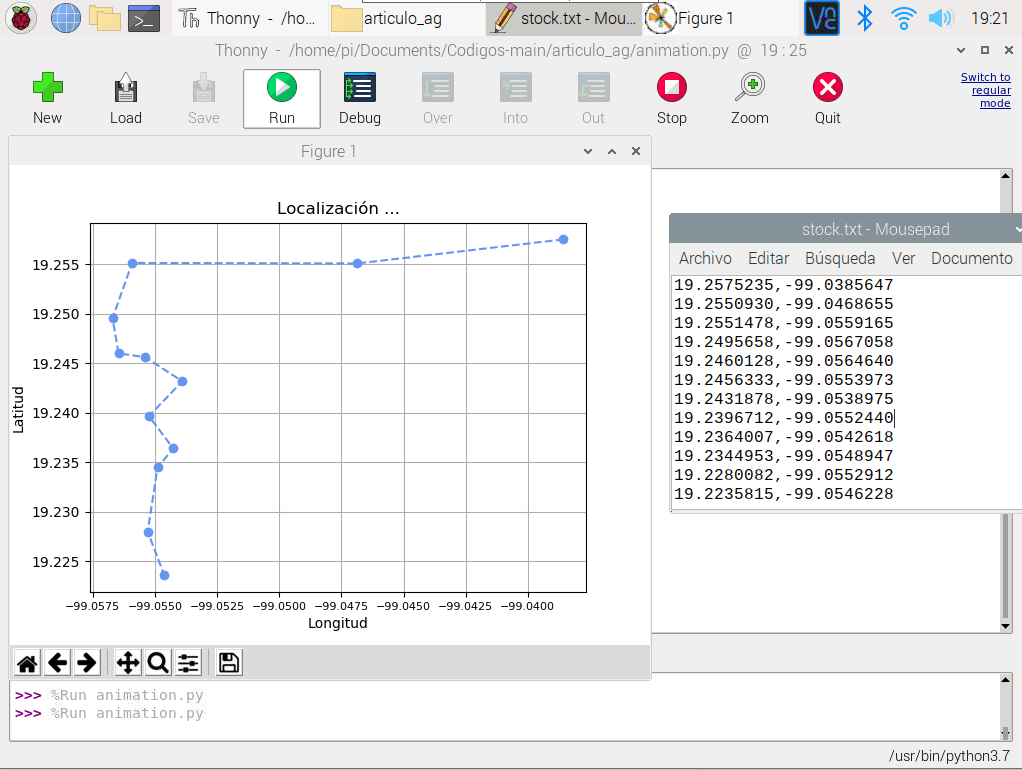Open a new file with New icon
Screen dimensions: 1022x770
tap(47, 98)
